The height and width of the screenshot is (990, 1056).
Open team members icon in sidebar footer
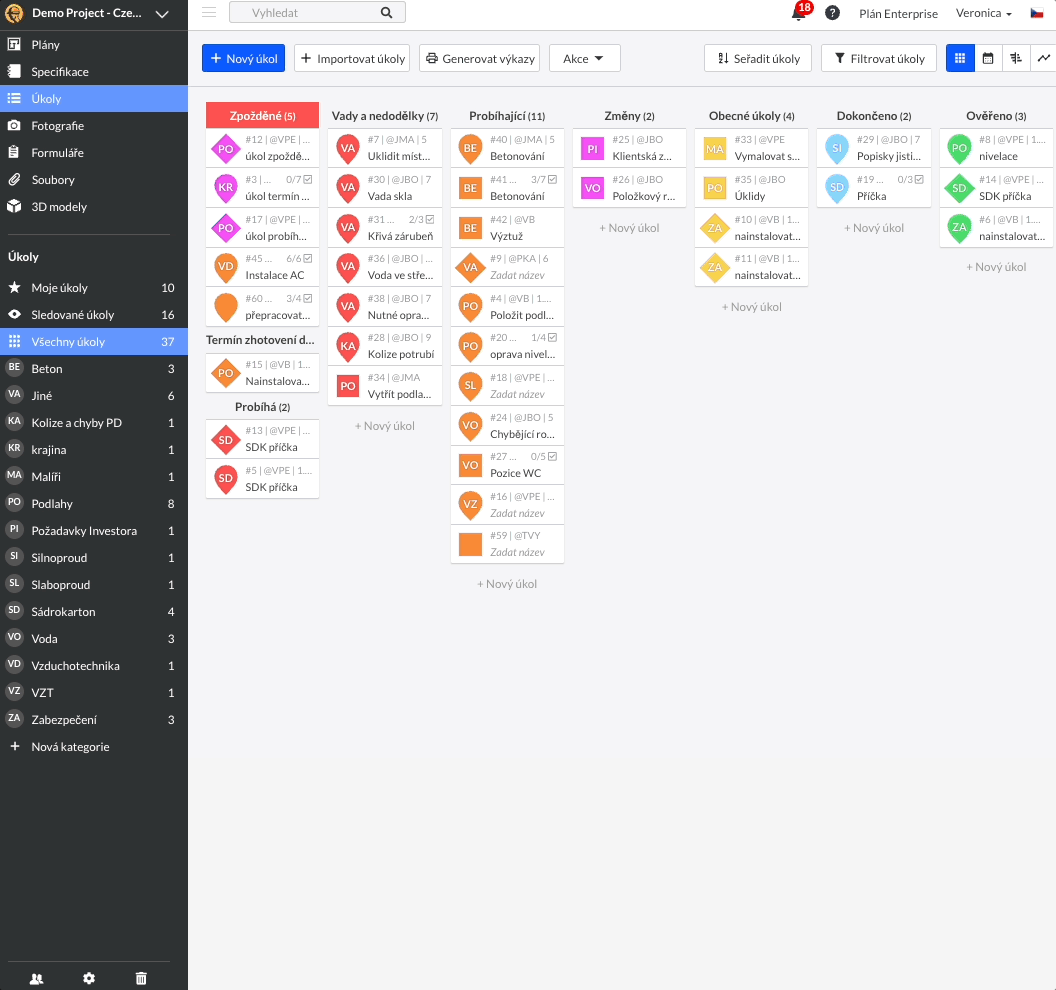click(x=37, y=978)
